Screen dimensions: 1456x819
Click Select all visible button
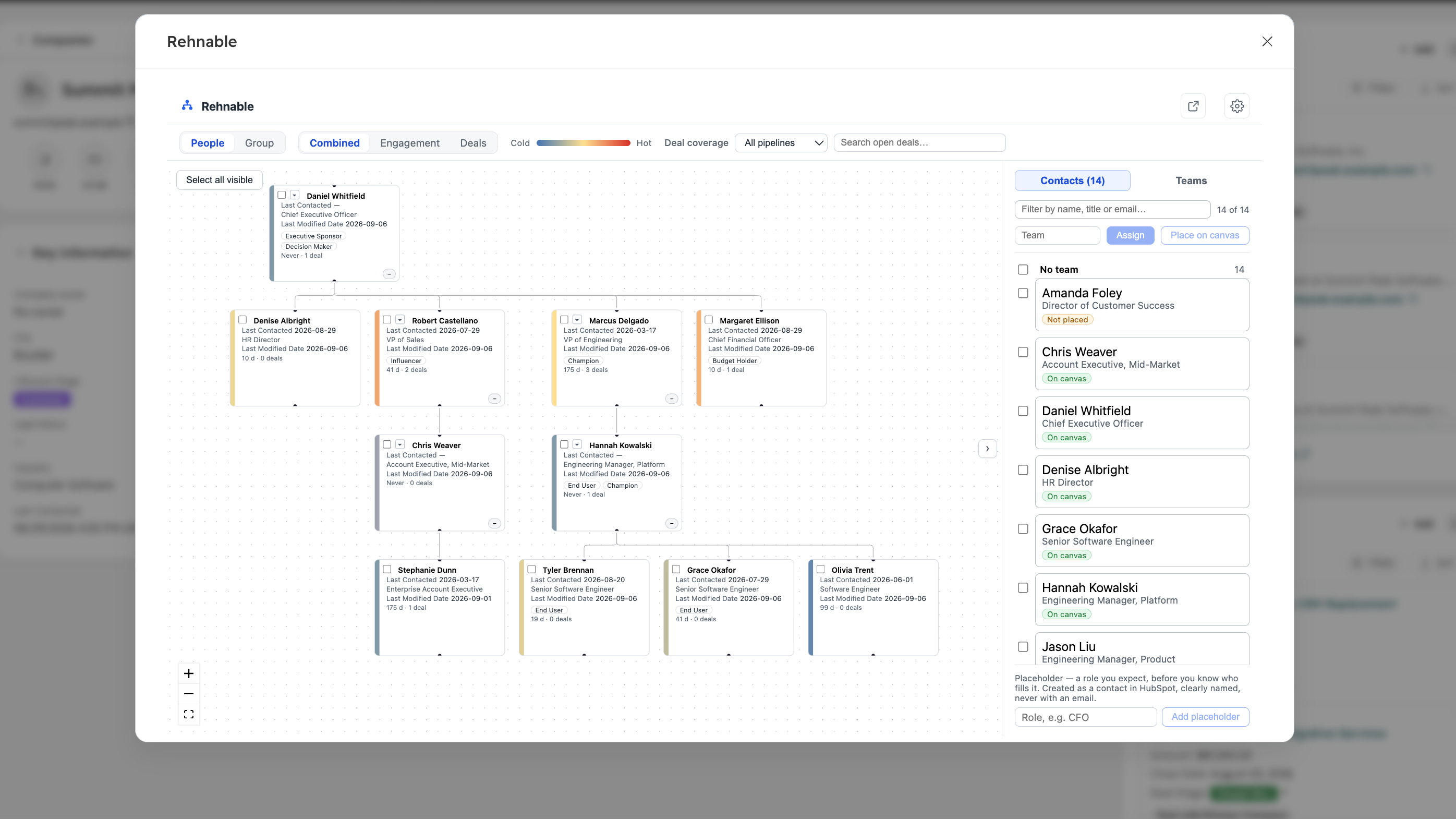tap(220, 180)
